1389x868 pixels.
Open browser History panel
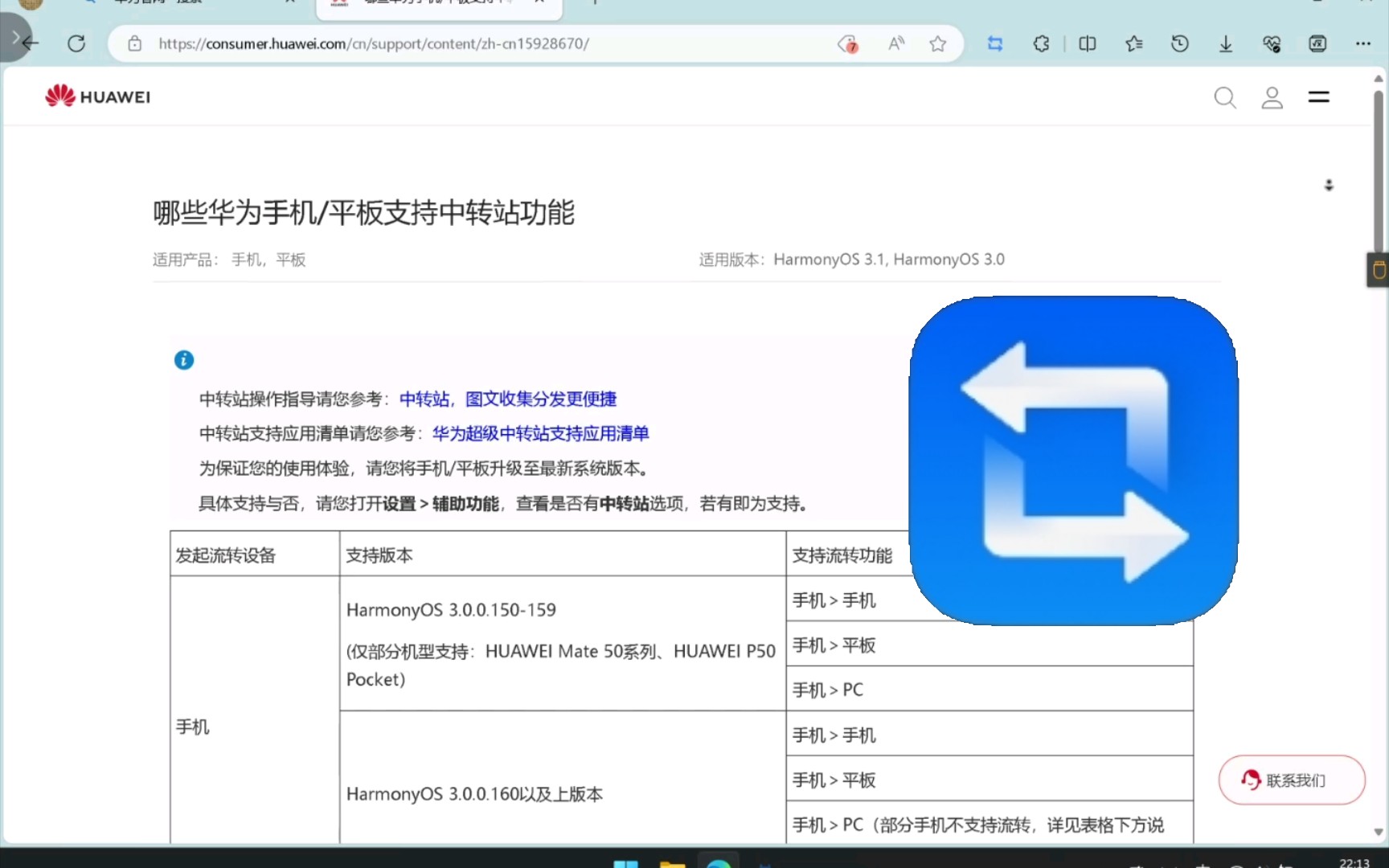tap(1179, 43)
